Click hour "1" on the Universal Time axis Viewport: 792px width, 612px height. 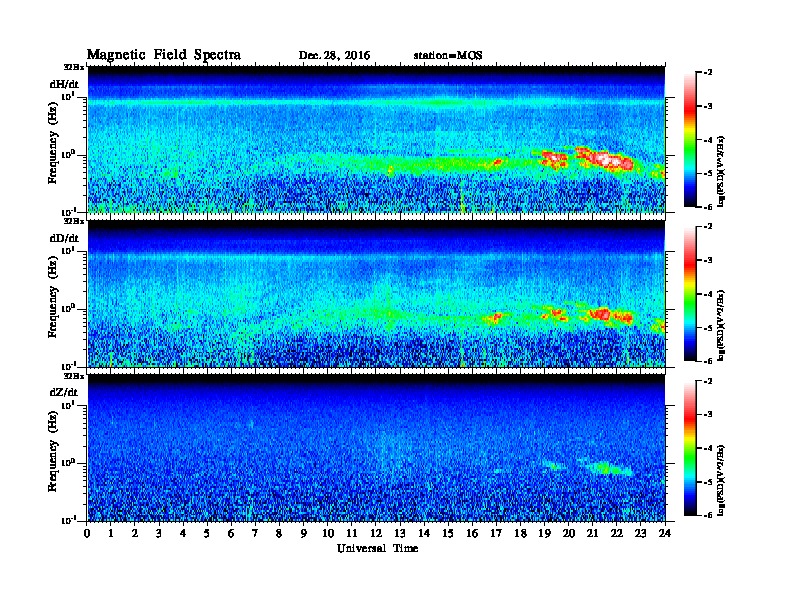(x=111, y=533)
